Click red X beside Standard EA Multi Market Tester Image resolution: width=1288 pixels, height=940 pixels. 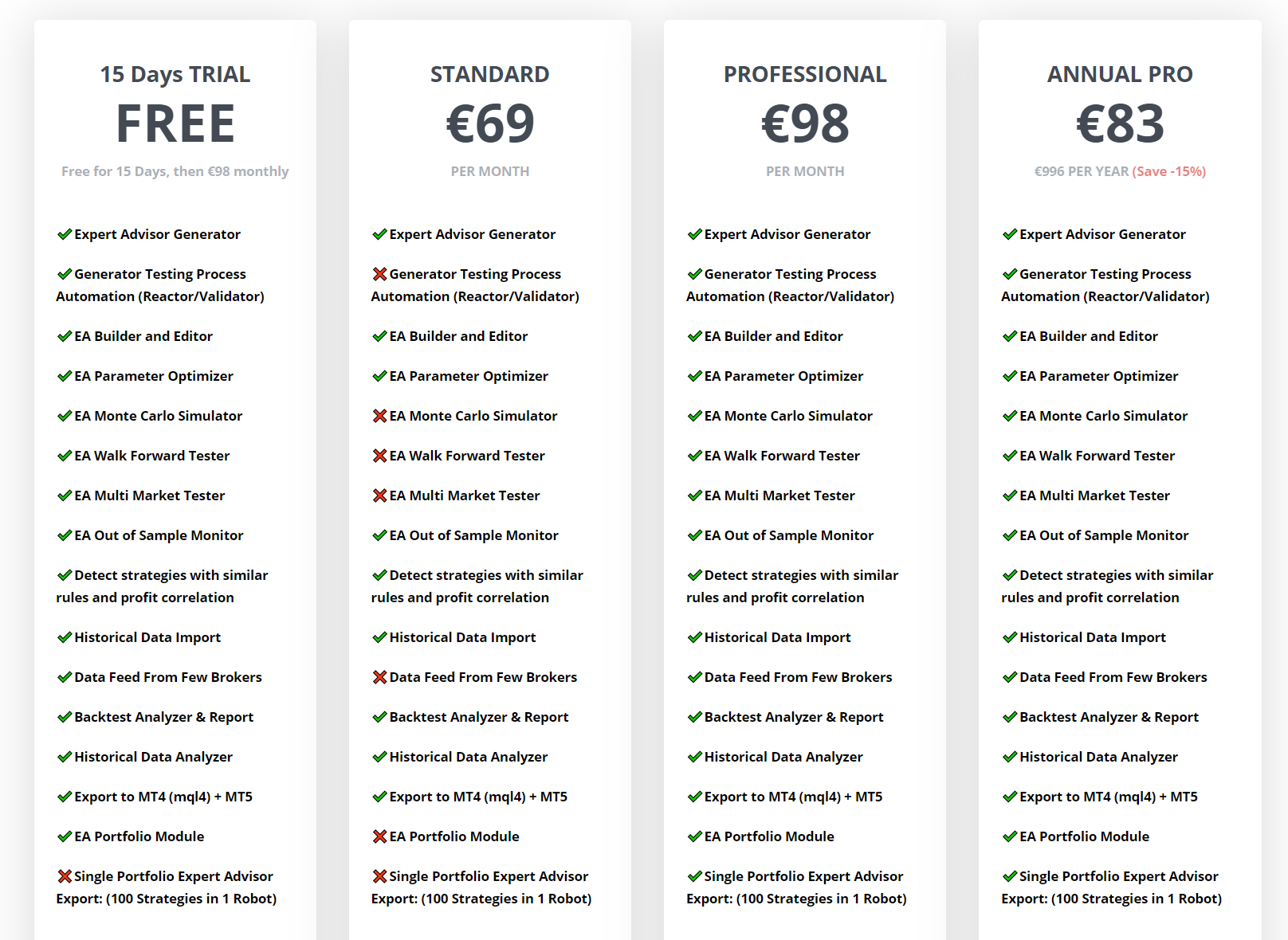pos(379,495)
